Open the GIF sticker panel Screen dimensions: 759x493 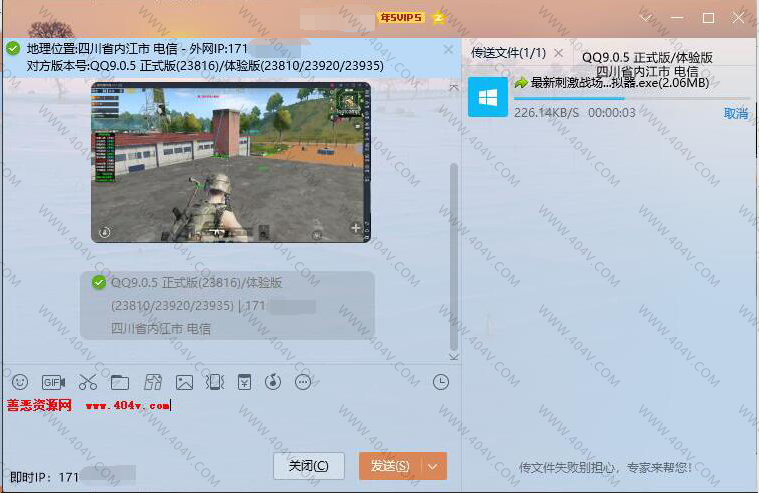(53, 382)
